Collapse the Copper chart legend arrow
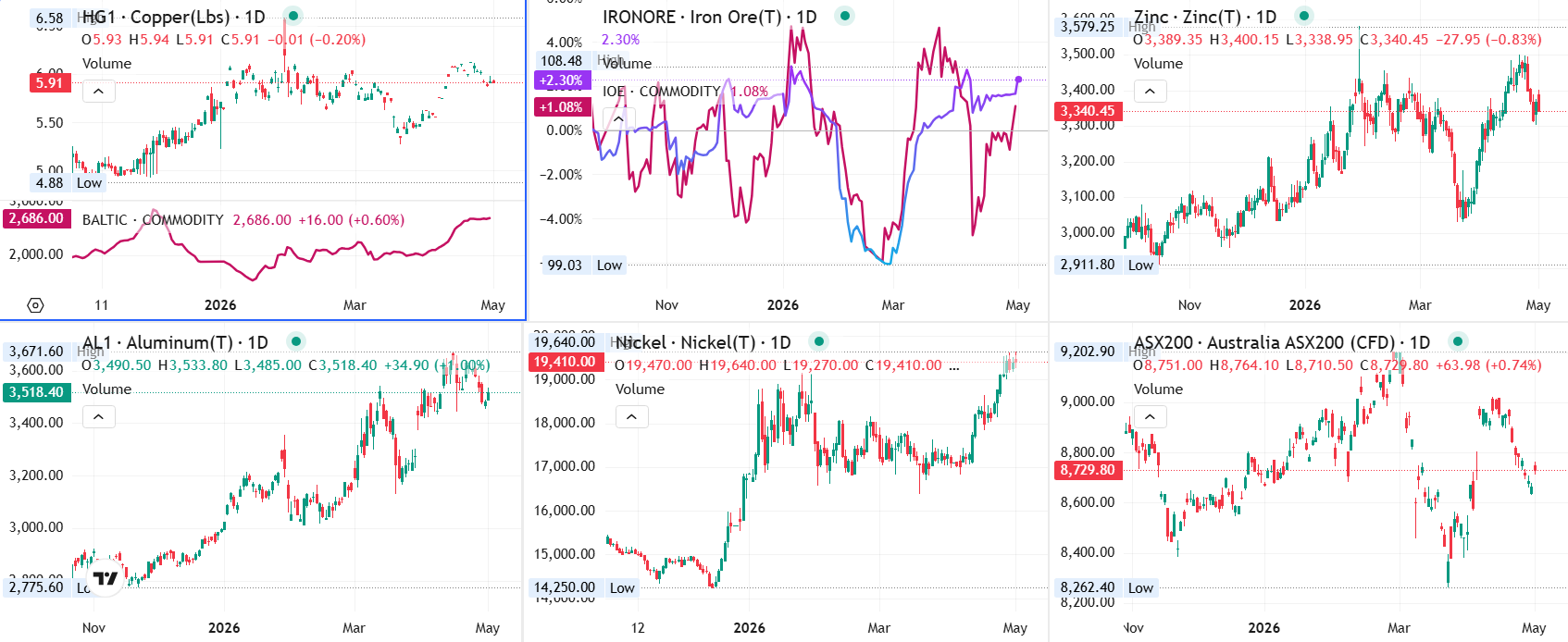 coord(99,91)
